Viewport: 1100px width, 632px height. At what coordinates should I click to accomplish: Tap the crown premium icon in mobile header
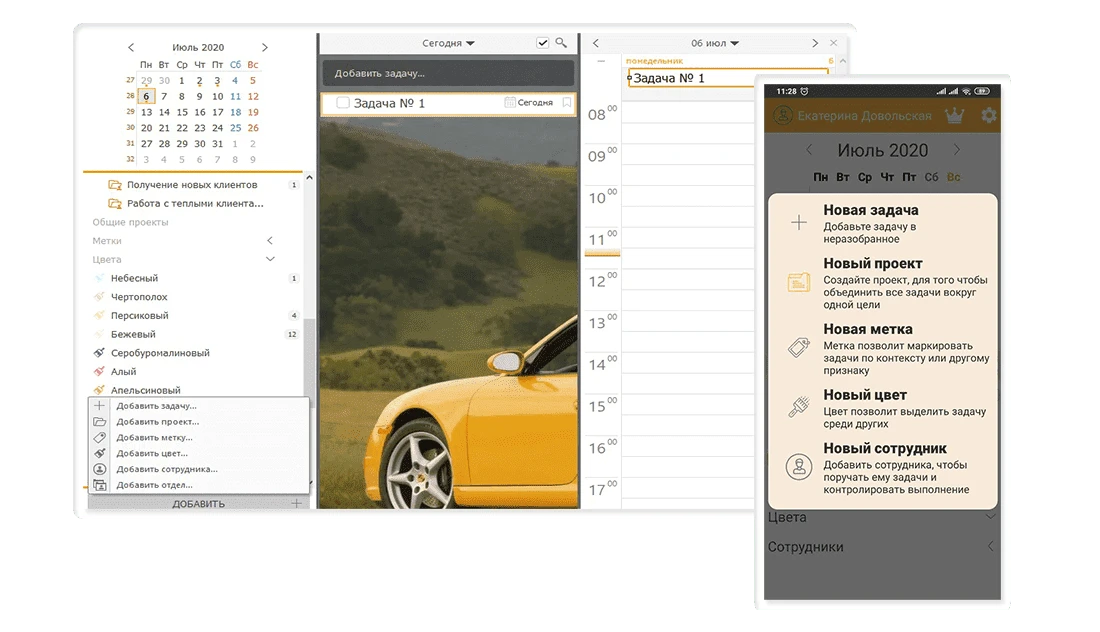coord(954,116)
